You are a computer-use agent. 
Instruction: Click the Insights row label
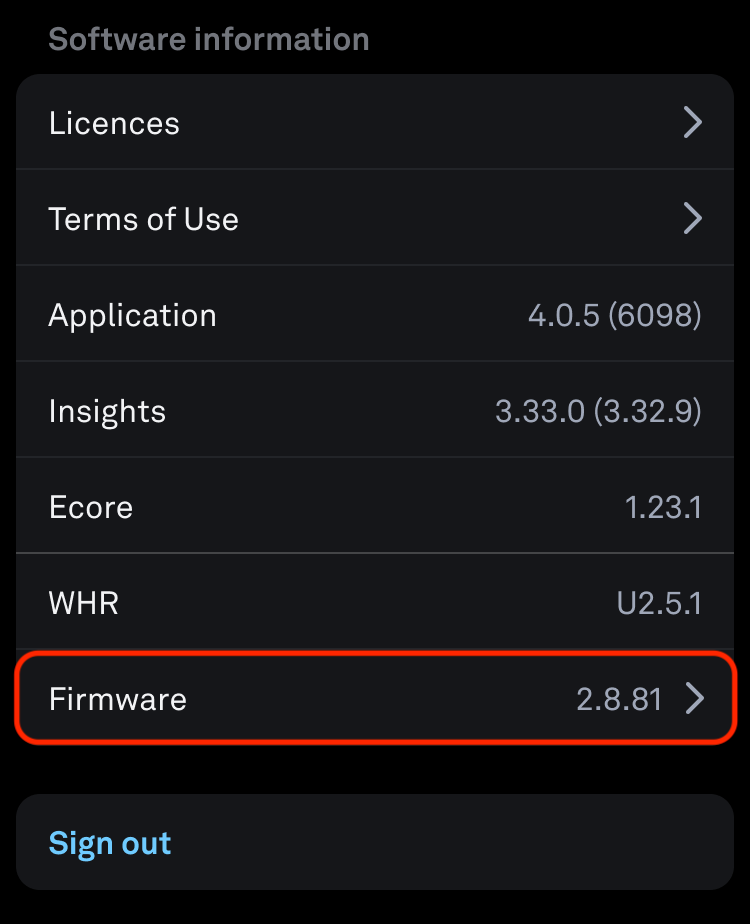coord(107,411)
